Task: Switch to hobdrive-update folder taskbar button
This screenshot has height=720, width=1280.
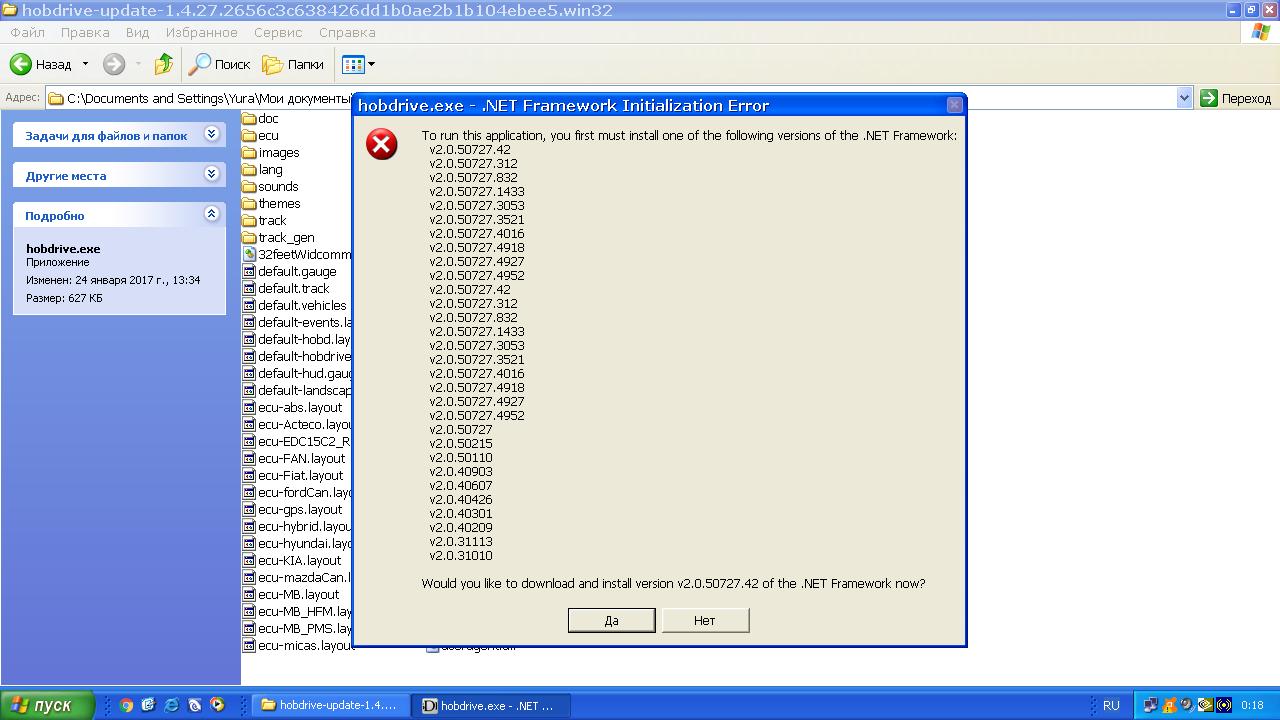Action: point(330,705)
